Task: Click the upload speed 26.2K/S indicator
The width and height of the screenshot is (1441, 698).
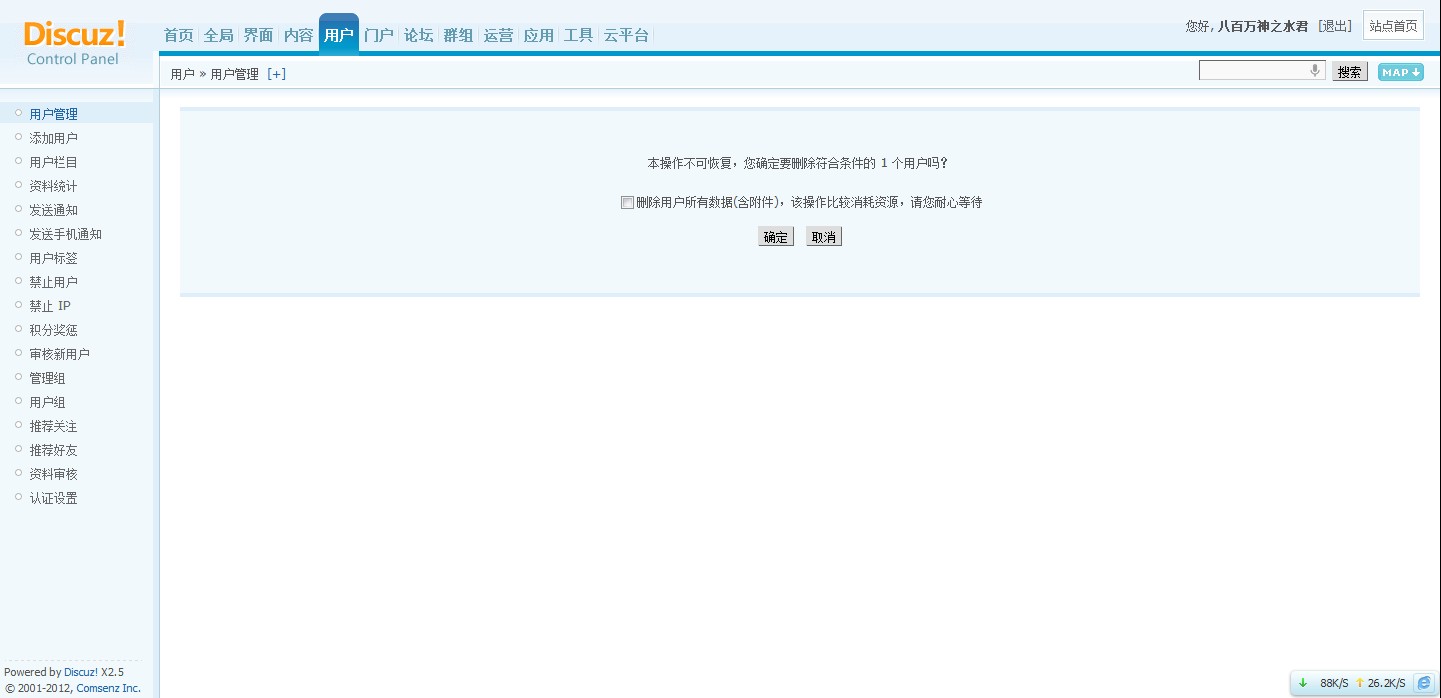Action: (x=1386, y=683)
